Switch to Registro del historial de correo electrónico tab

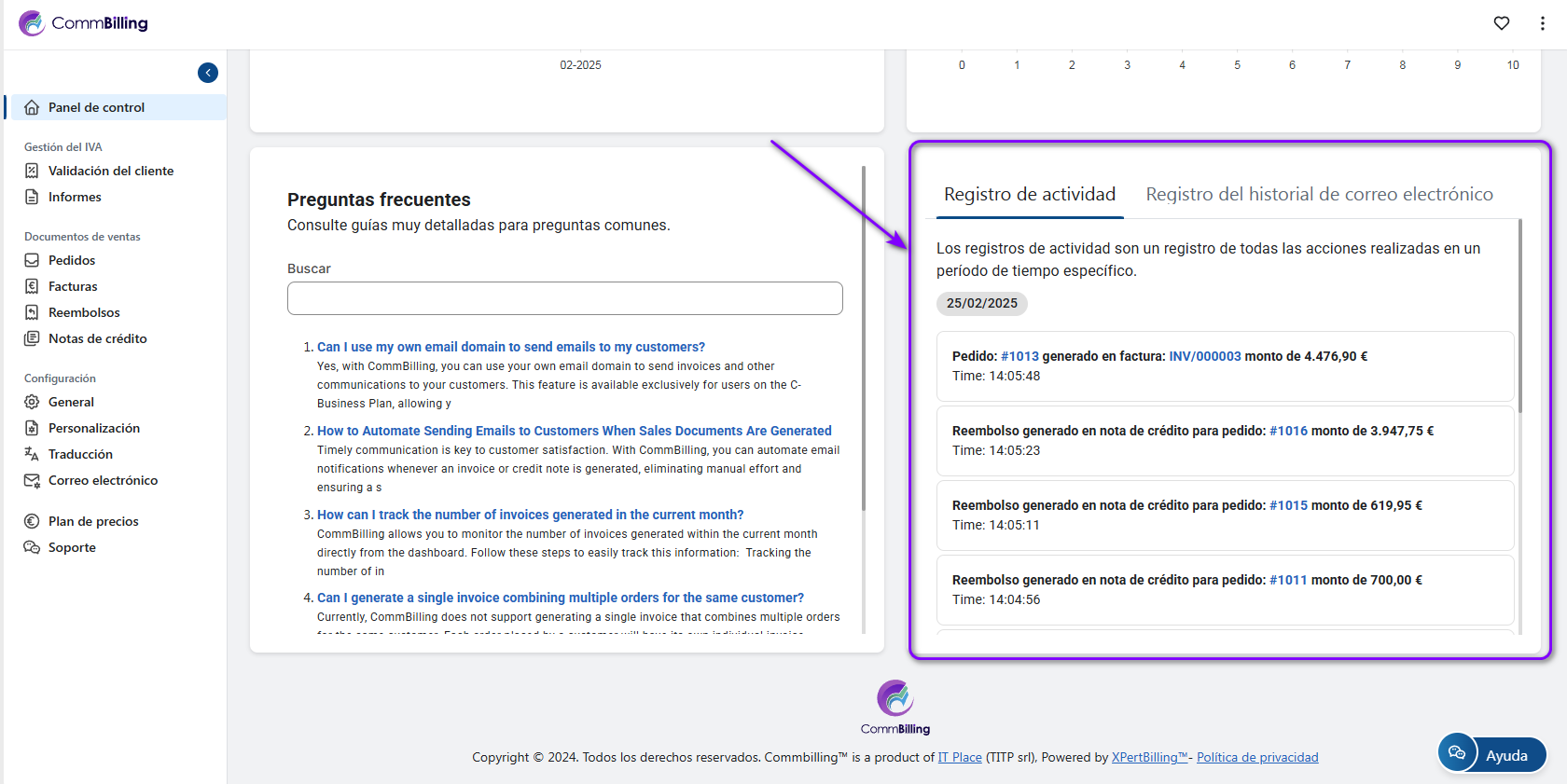pyautogui.click(x=1319, y=194)
